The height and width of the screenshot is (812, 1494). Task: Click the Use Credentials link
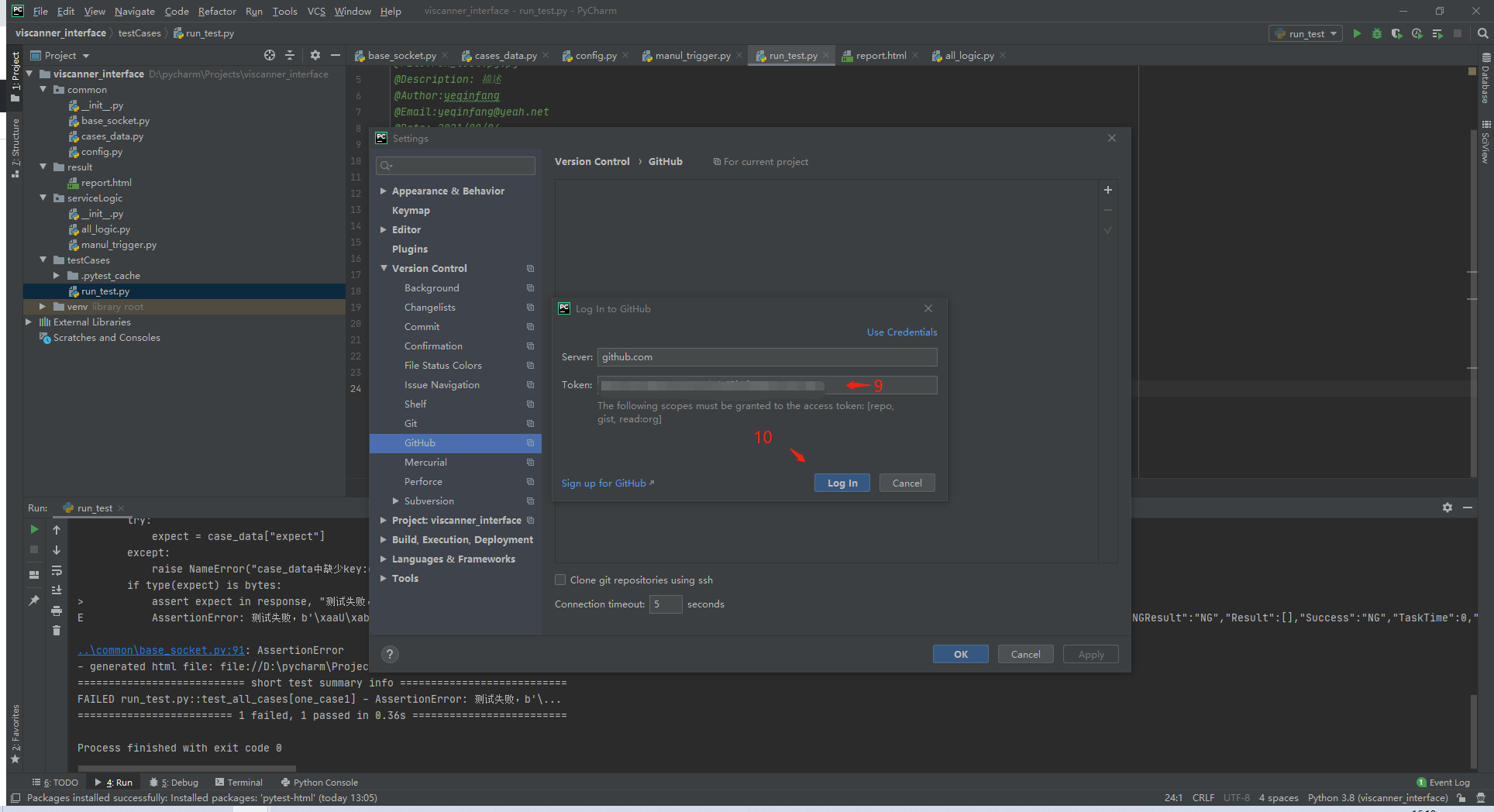[902, 332]
